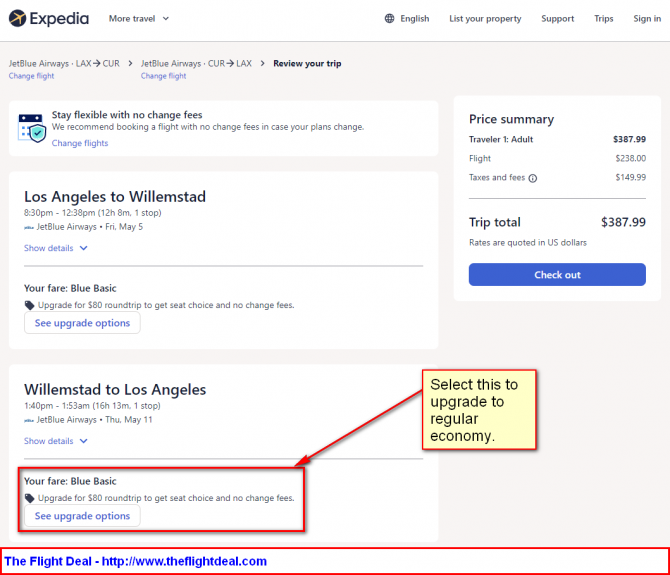
Task: Click Change flight under LAX to CUR
Action: coord(31,76)
